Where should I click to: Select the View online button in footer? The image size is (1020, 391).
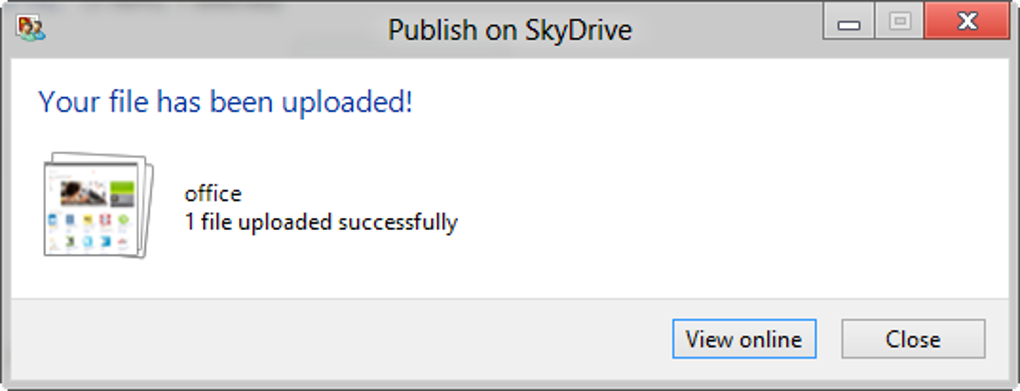pos(744,339)
